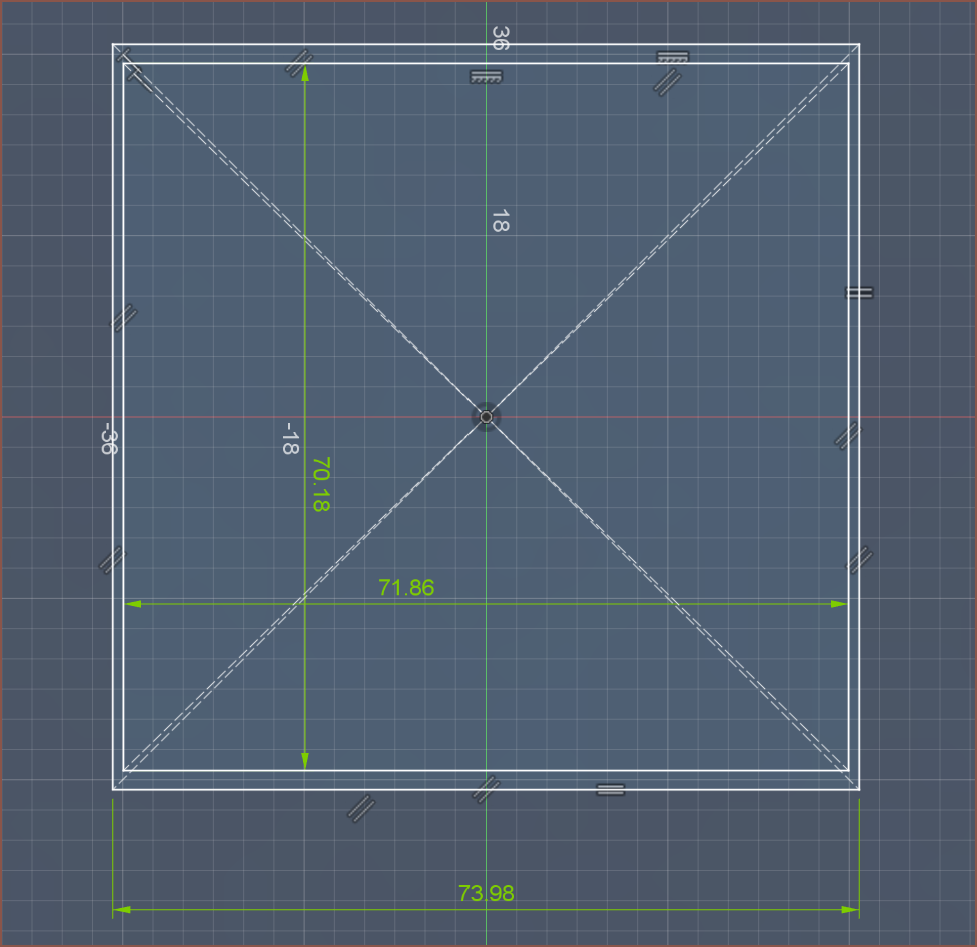Click the parallel constraint icon below the top-right horizontal glyph
The height and width of the screenshot is (947, 977).
click(x=667, y=82)
